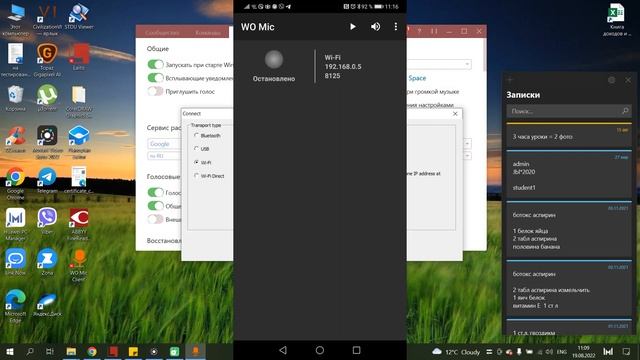Open the weather widget showing 12°C Cloudy
Image resolution: width=640 pixels, height=360 pixels.
point(456,352)
